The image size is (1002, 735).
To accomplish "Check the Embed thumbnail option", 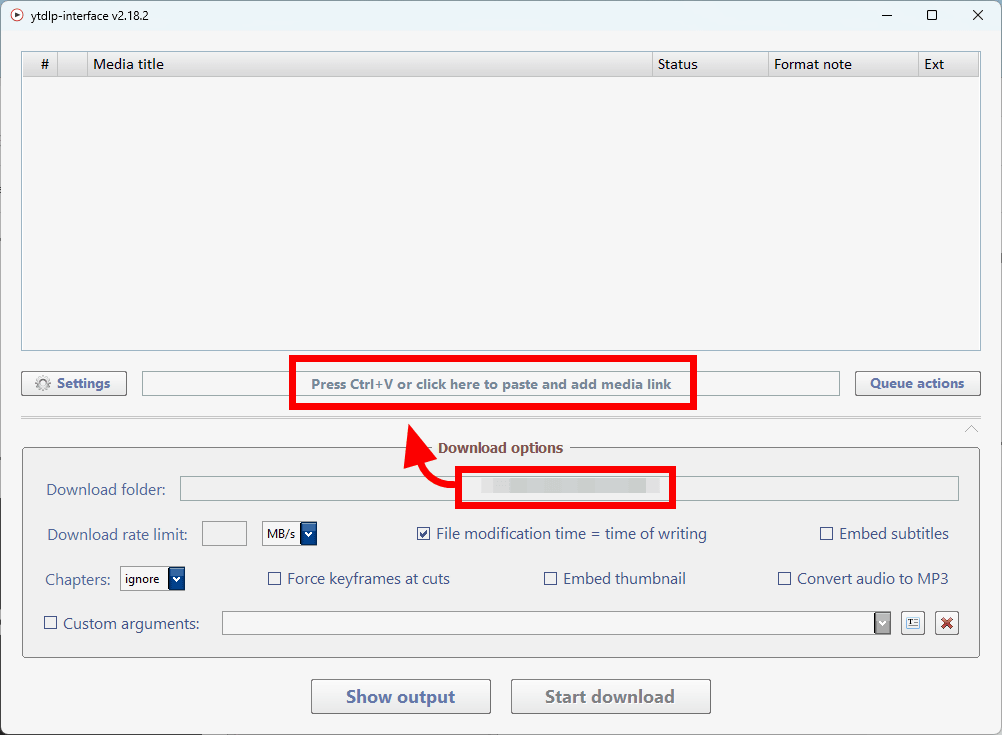I will [550, 579].
